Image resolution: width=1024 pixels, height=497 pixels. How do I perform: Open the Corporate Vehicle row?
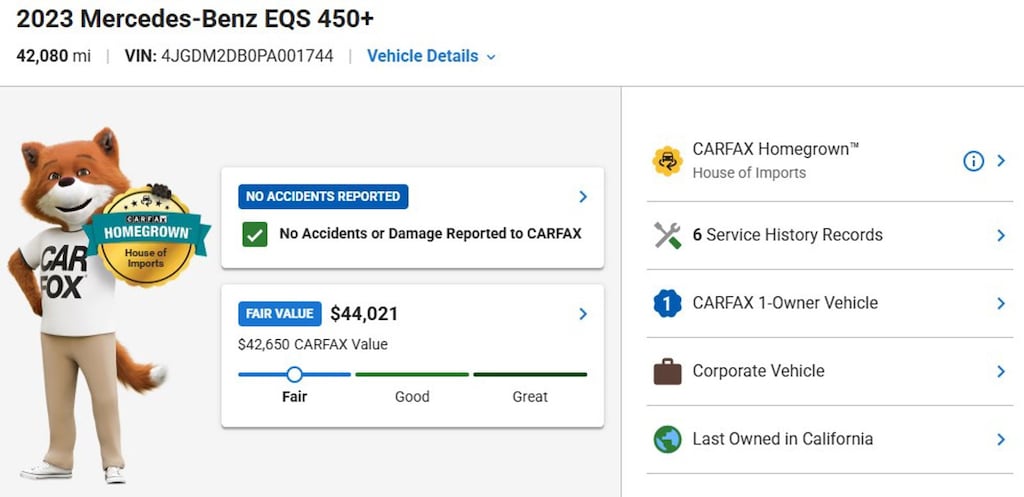coord(829,371)
